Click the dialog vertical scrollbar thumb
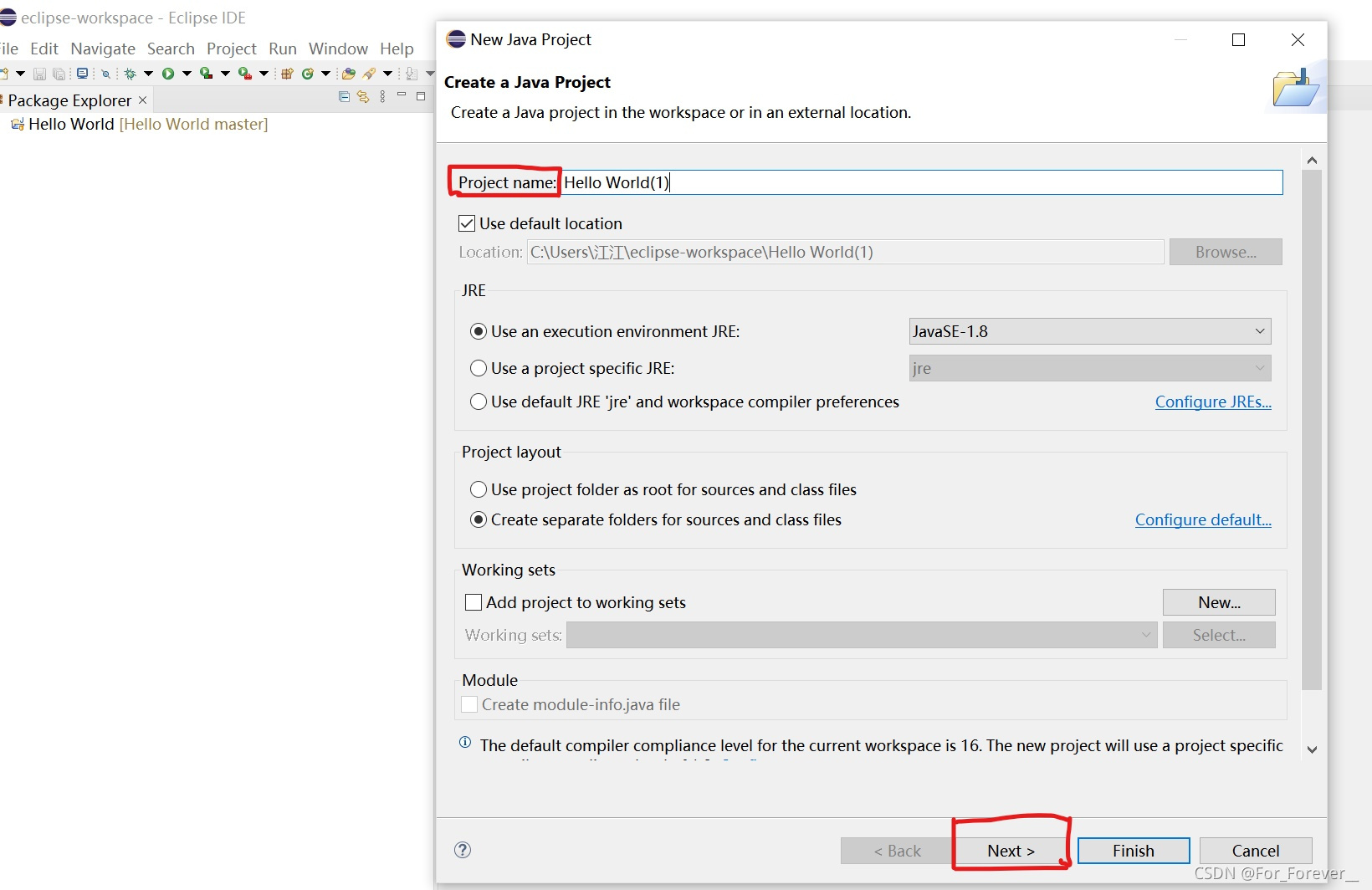Viewport: 1372px width, 890px height. click(x=1312, y=430)
